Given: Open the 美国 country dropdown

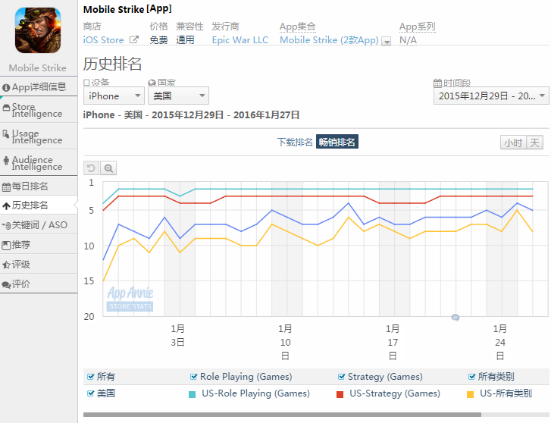Looking at the screenshot, I should 178,96.
